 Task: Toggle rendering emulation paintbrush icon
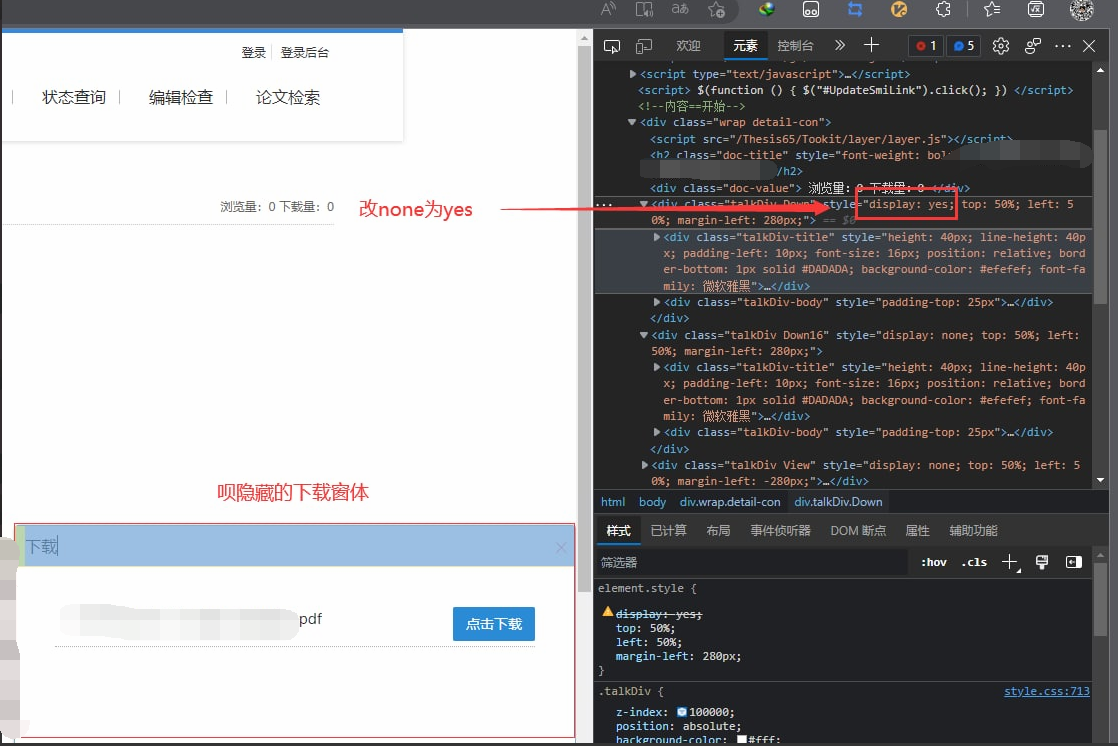[1042, 563]
